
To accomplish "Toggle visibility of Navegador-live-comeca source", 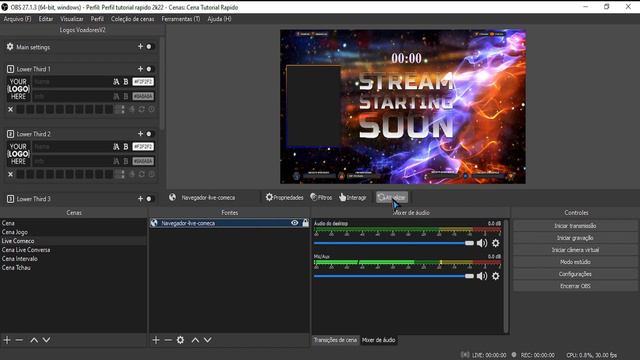I will pyautogui.click(x=295, y=223).
